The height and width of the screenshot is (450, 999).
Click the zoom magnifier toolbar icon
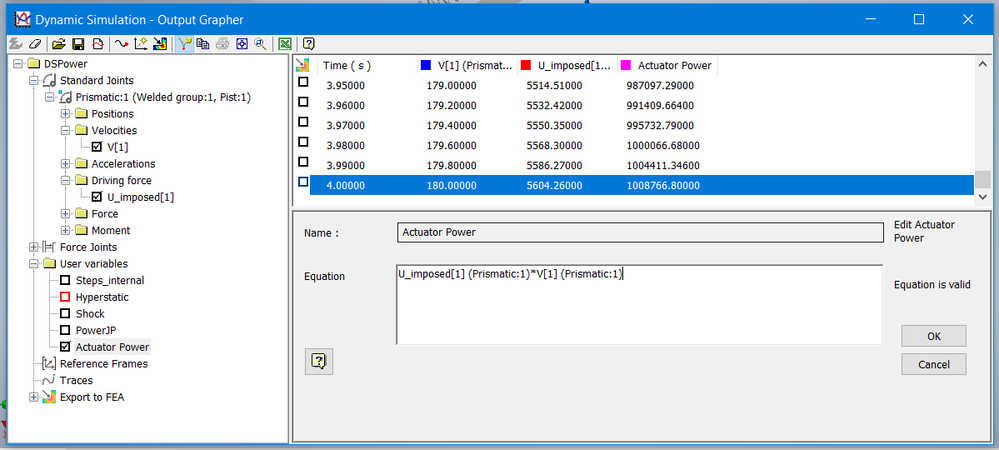coord(261,44)
